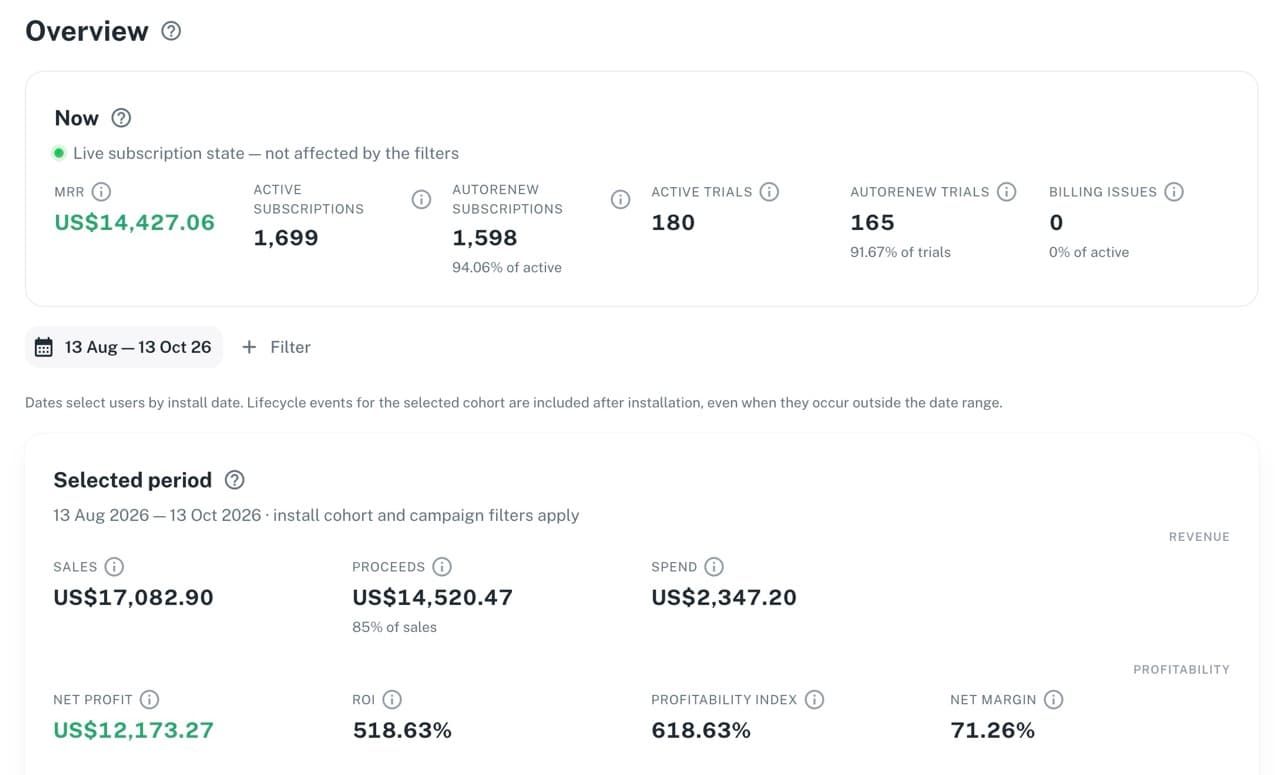Click info icon beside Active Subscriptions
Viewport: 1280px width, 775px height.
pyautogui.click(x=421, y=199)
